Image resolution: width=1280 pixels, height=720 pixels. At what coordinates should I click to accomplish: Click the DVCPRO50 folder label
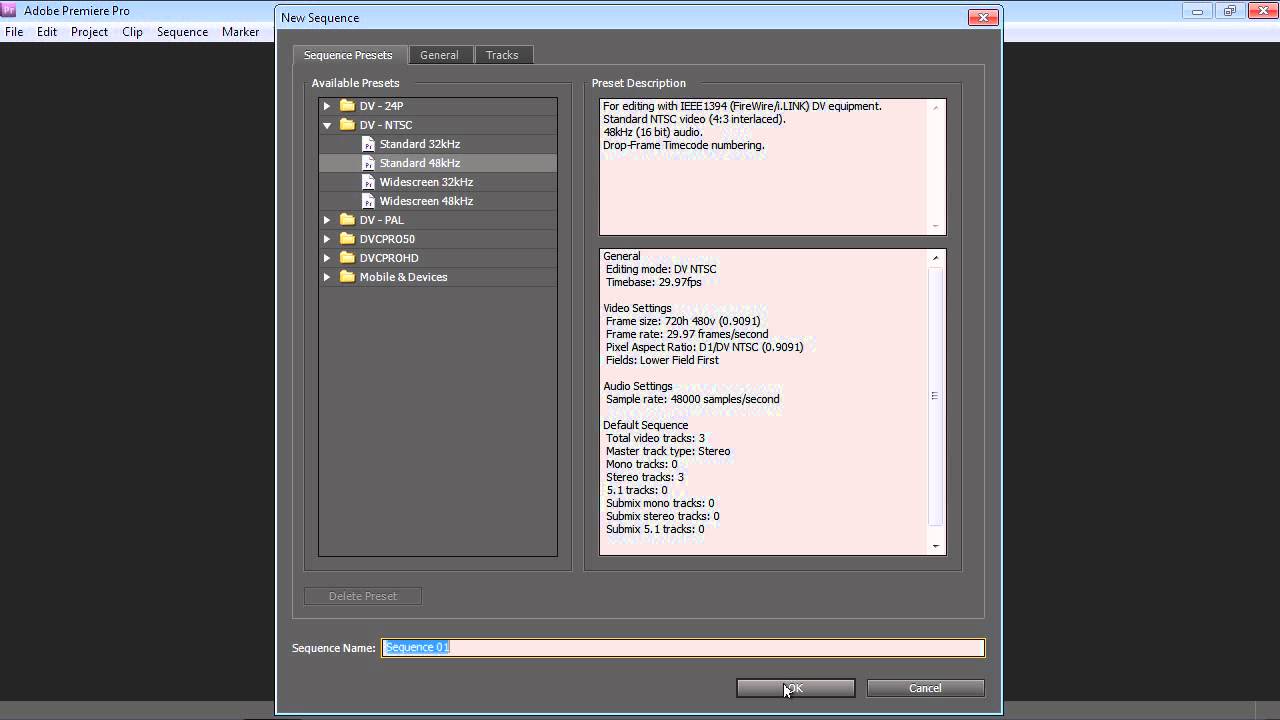pos(387,239)
